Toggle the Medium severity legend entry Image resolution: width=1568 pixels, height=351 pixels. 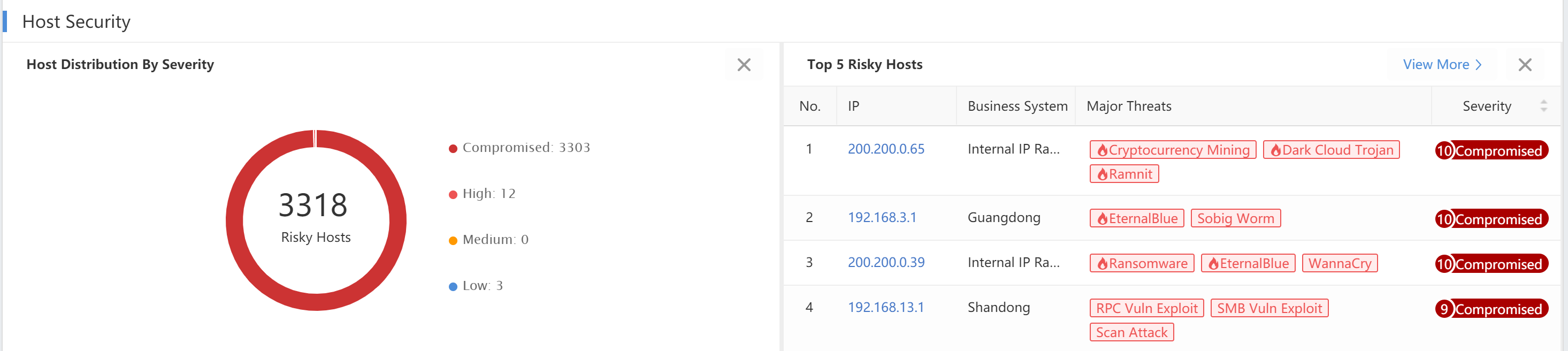[x=488, y=240]
